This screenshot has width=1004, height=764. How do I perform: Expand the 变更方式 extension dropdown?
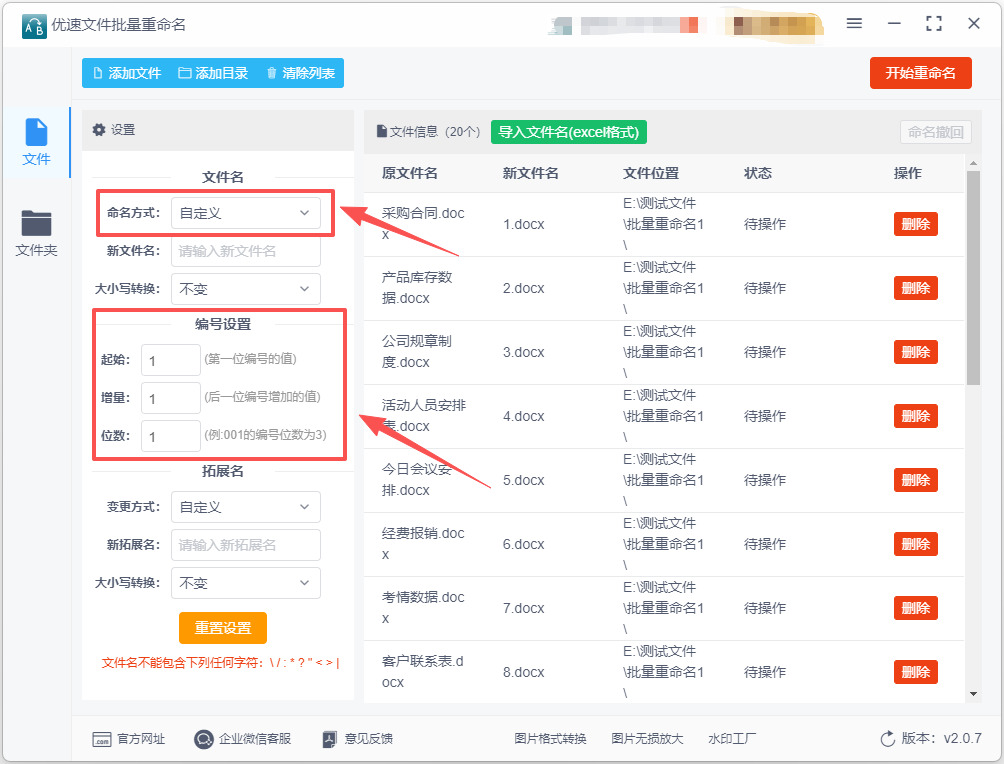tap(246, 507)
